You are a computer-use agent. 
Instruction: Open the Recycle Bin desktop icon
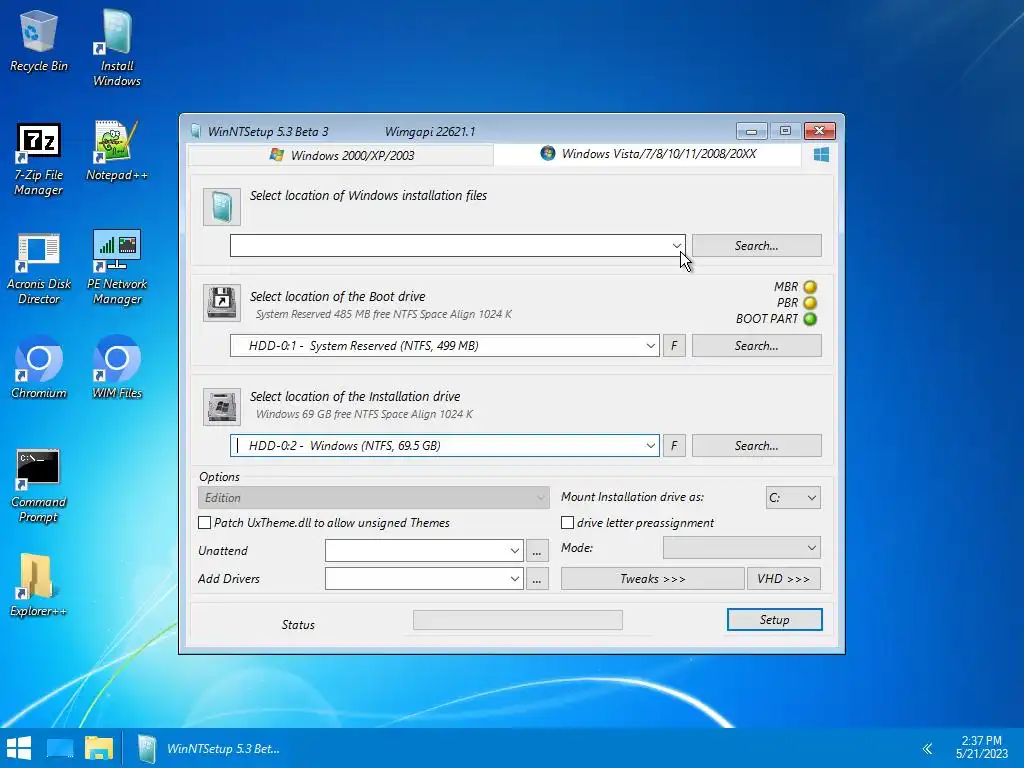click(x=39, y=40)
